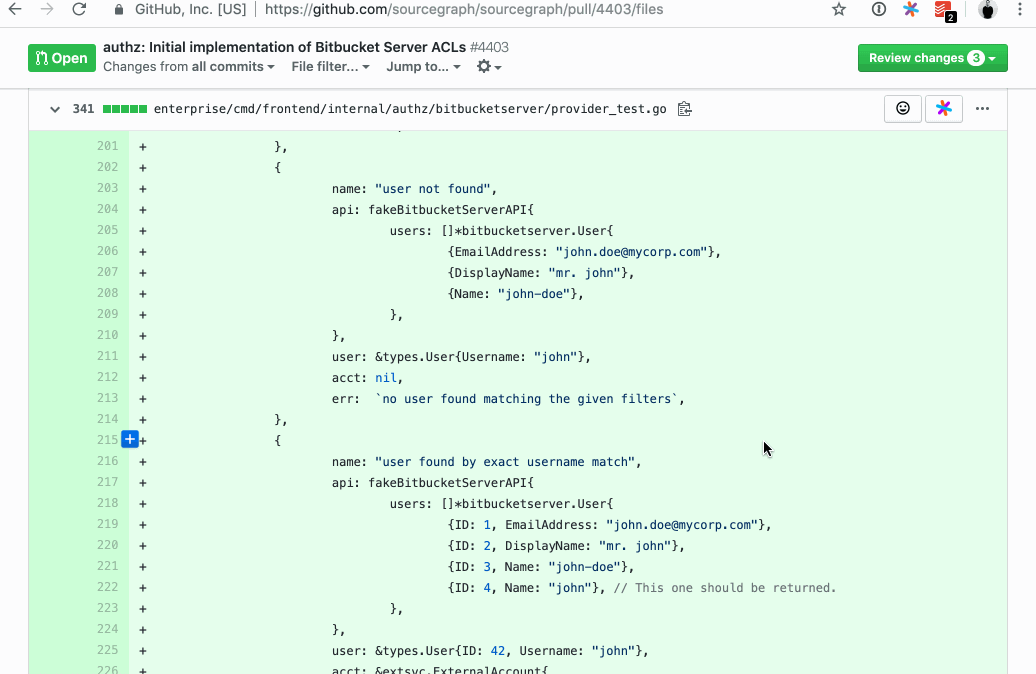1036x674 pixels.
Task: Open the Jump to dropdown
Action: pos(424,67)
